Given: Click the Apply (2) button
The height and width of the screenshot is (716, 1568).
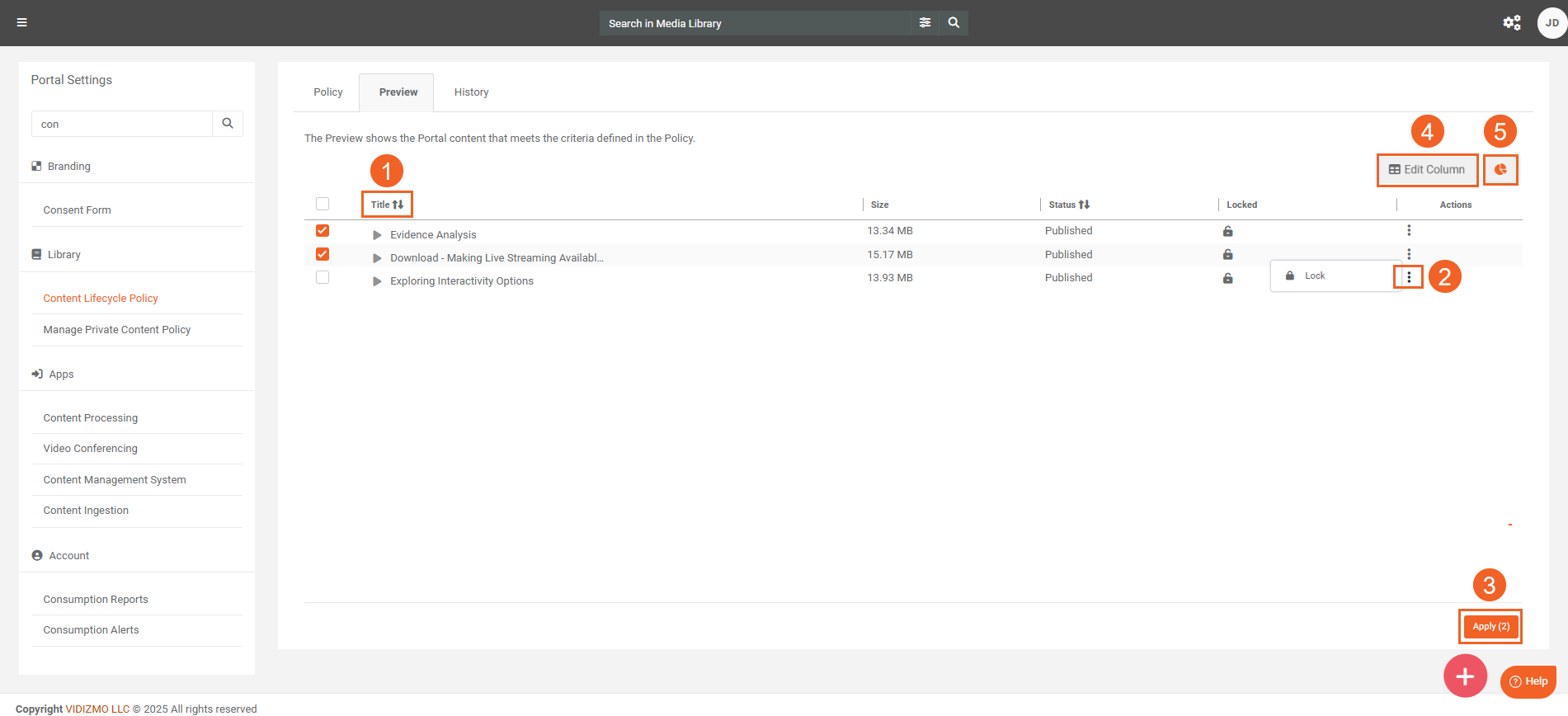Looking at the screenshot, I should tap(1490, 627).
